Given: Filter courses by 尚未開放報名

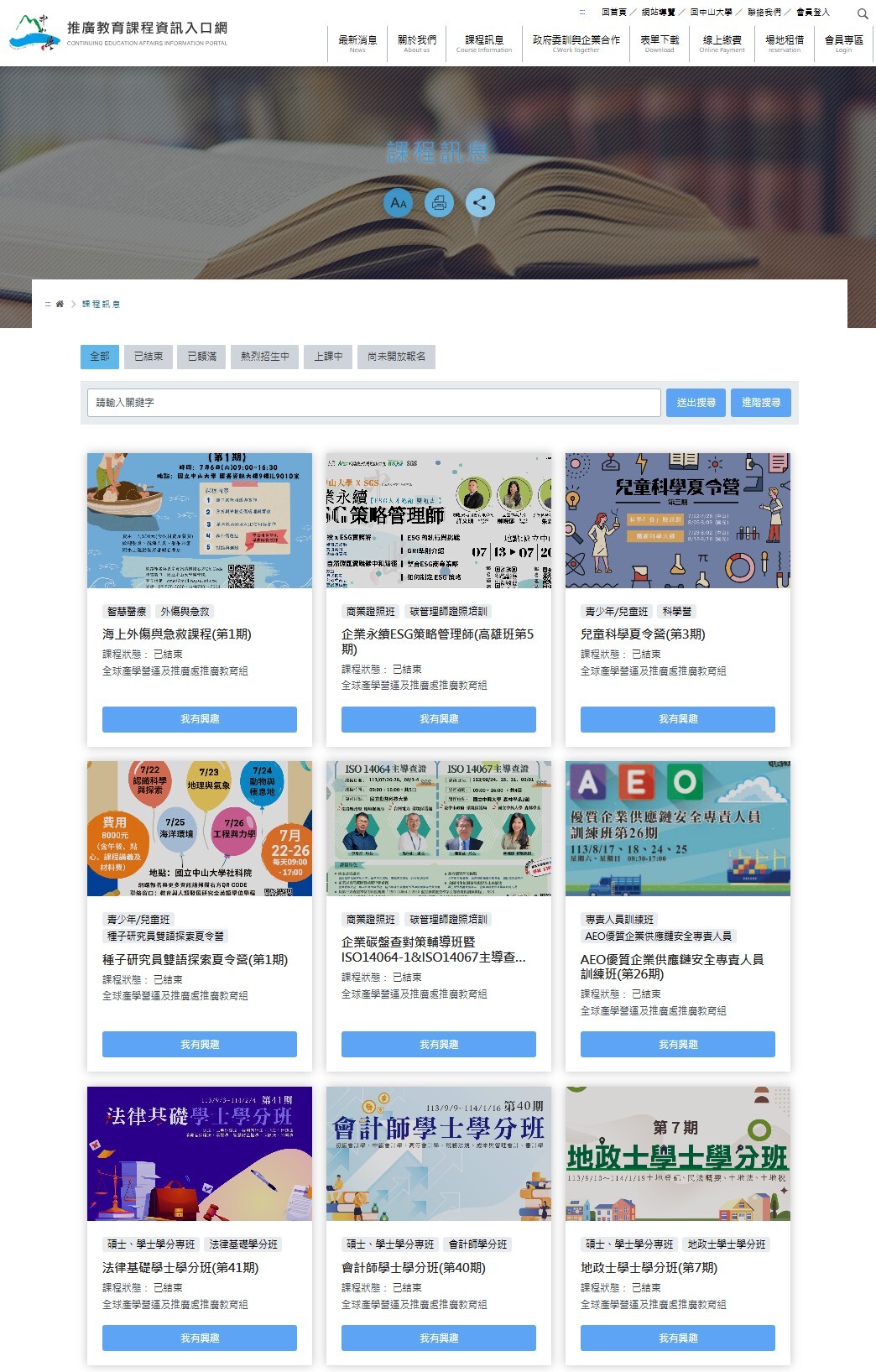Looking at the screenshot, I should click(396, 357).
